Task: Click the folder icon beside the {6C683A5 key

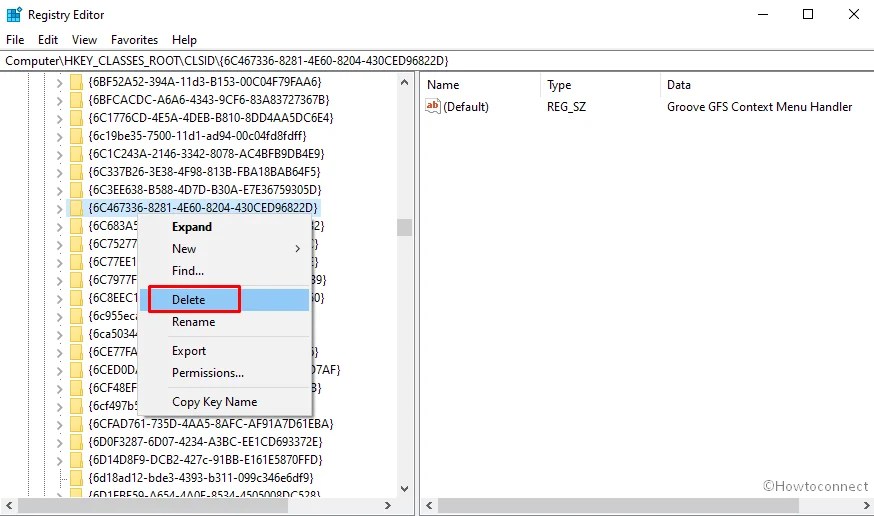Action: [x=76, y=226]
